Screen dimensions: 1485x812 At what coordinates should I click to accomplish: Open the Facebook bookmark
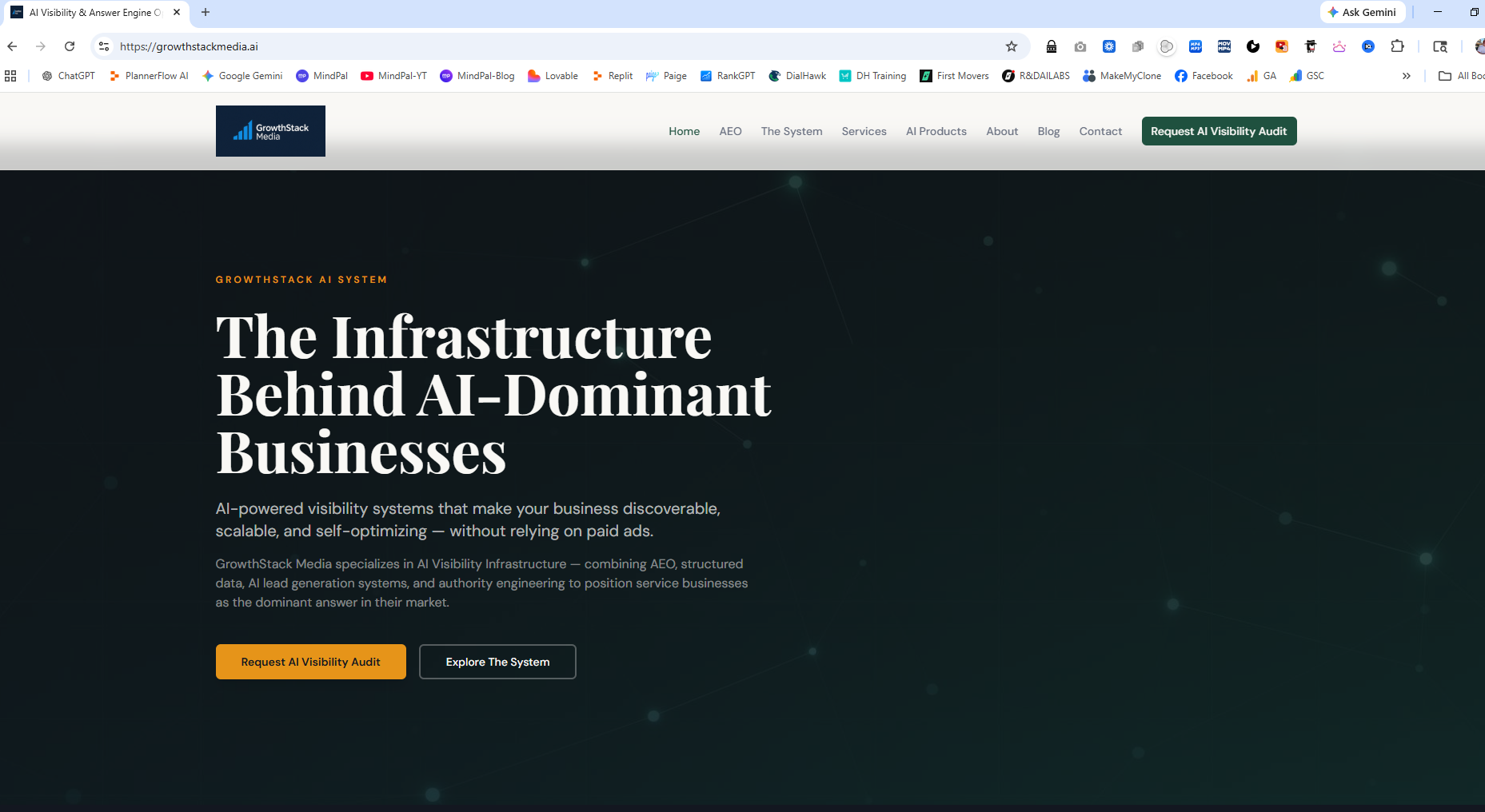point(1204,76)
